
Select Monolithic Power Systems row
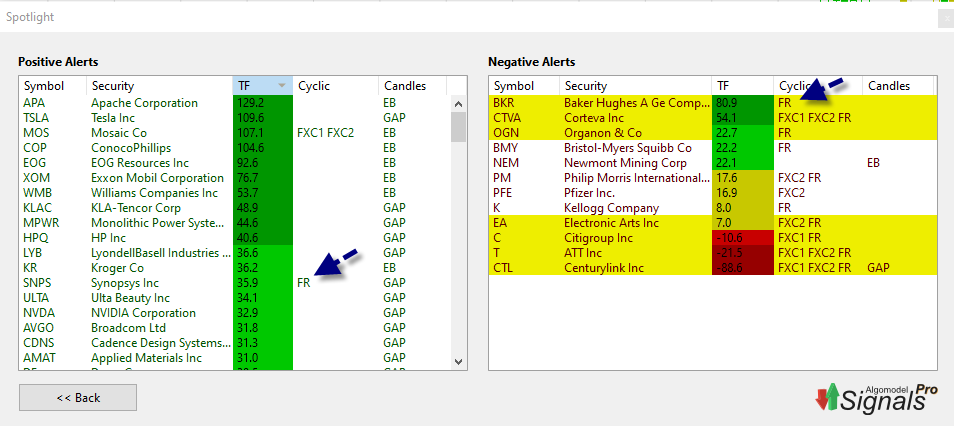click(x=235, y=223)
